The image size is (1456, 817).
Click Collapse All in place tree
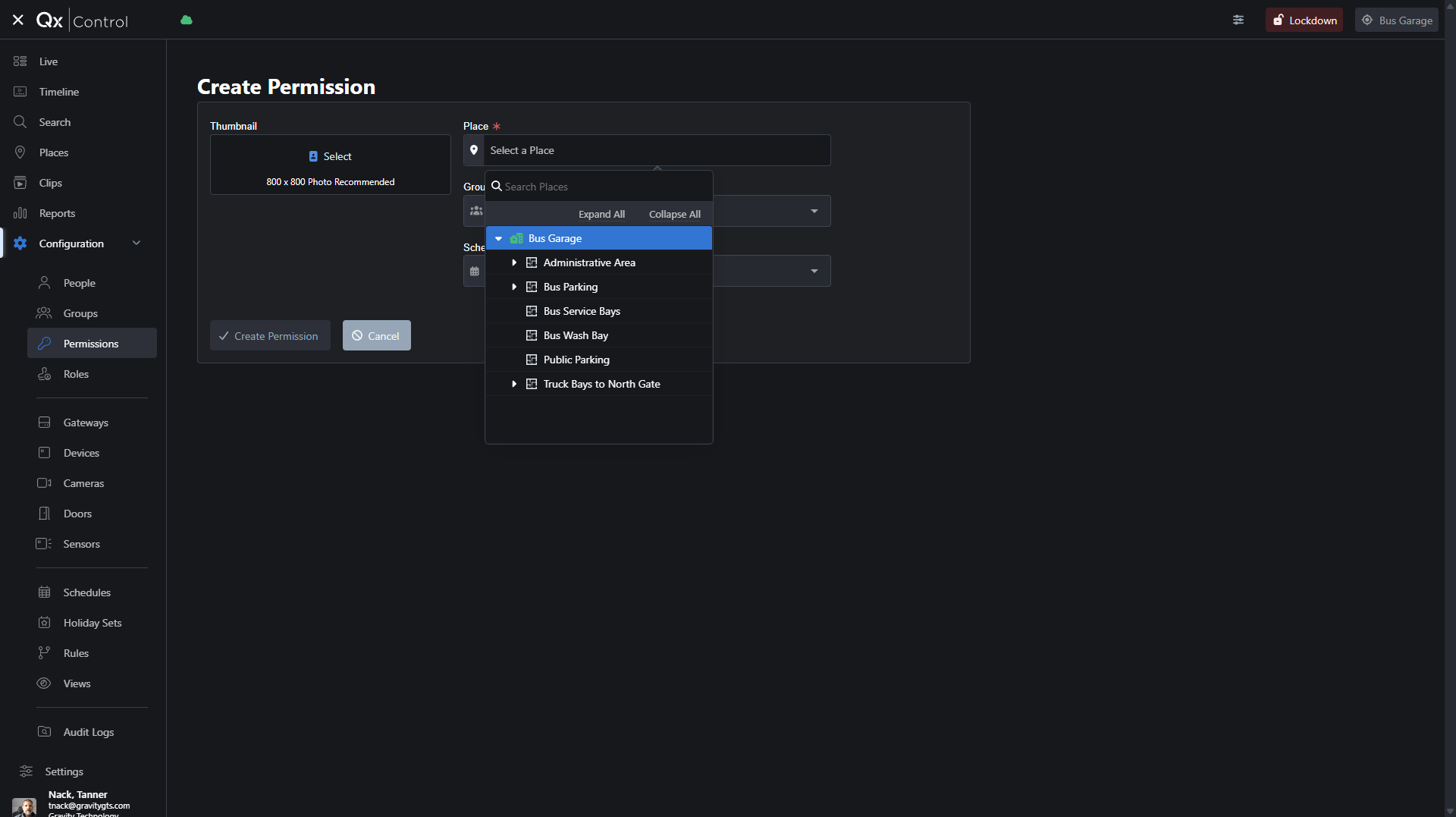(x=674, y=215)
